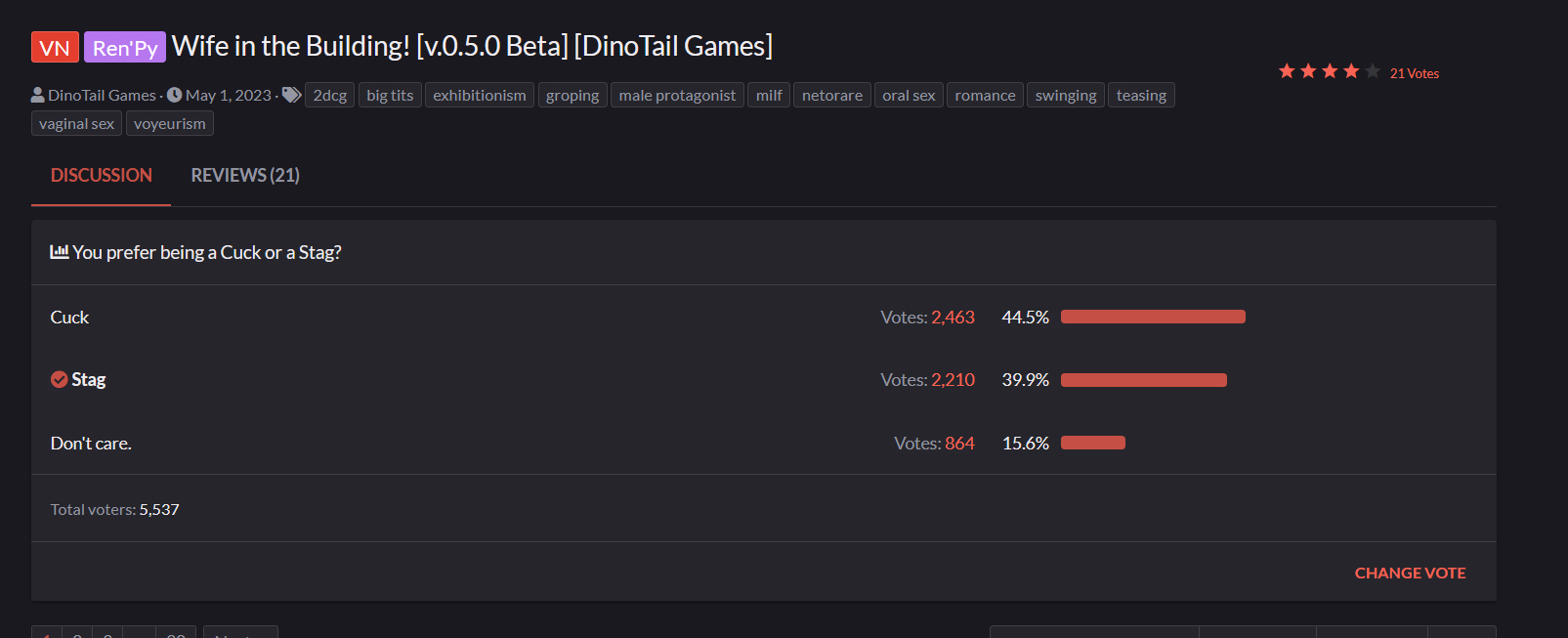The width and height of the screenshot is (1568, 638).
Task: Click the fifth (gray) rating star
Action: tap(1373, 71)
